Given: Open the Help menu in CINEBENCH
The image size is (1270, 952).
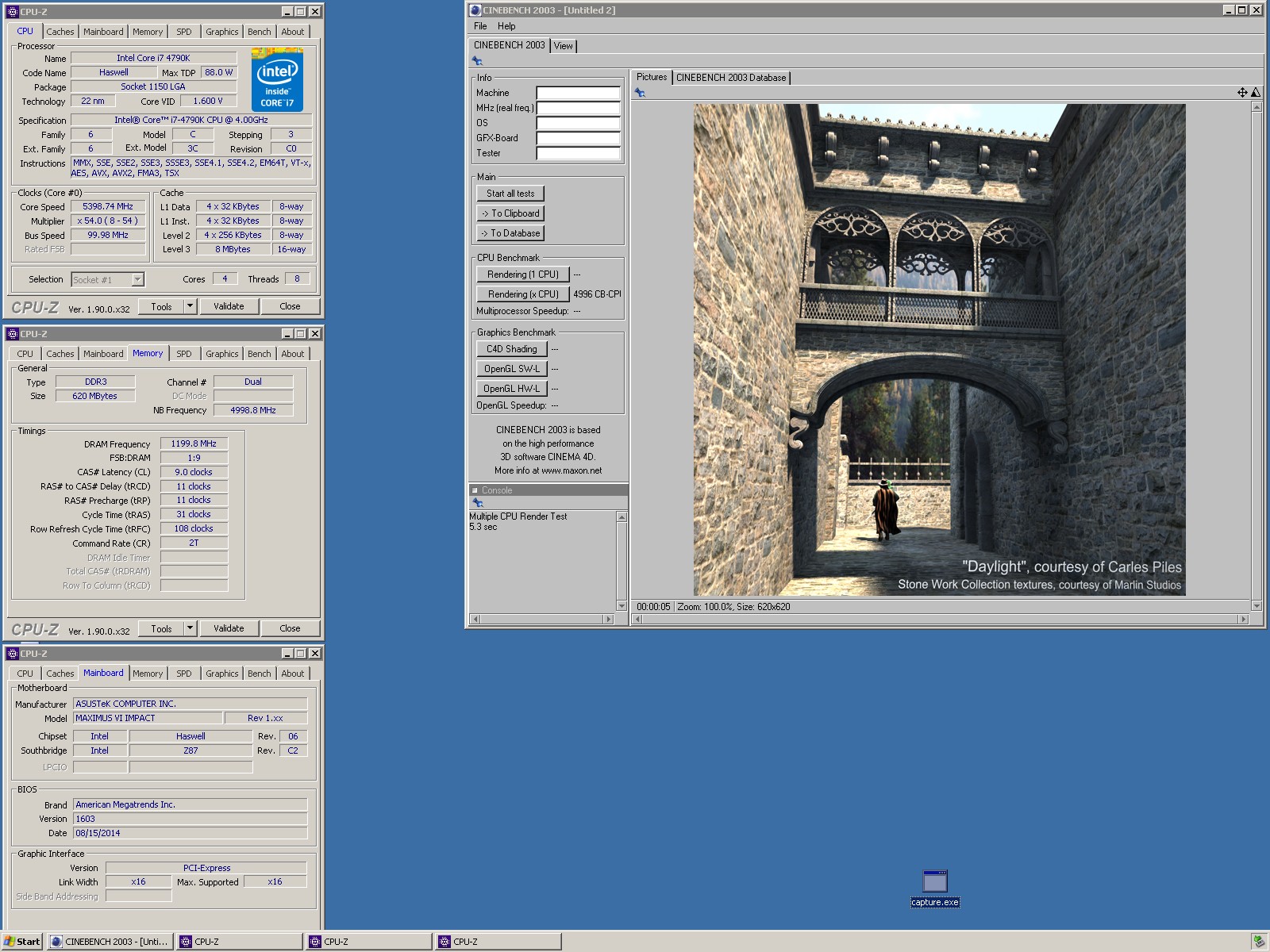Looking at the screenshot, I should (506, 26).
